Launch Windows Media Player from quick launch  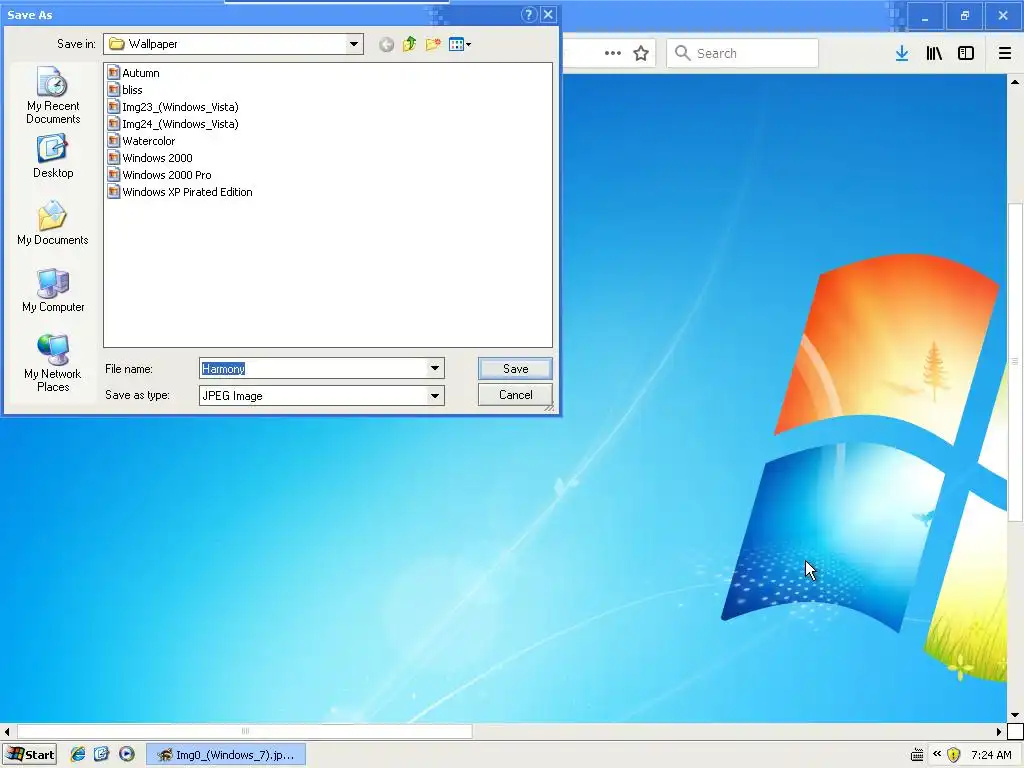pos(127,754)
